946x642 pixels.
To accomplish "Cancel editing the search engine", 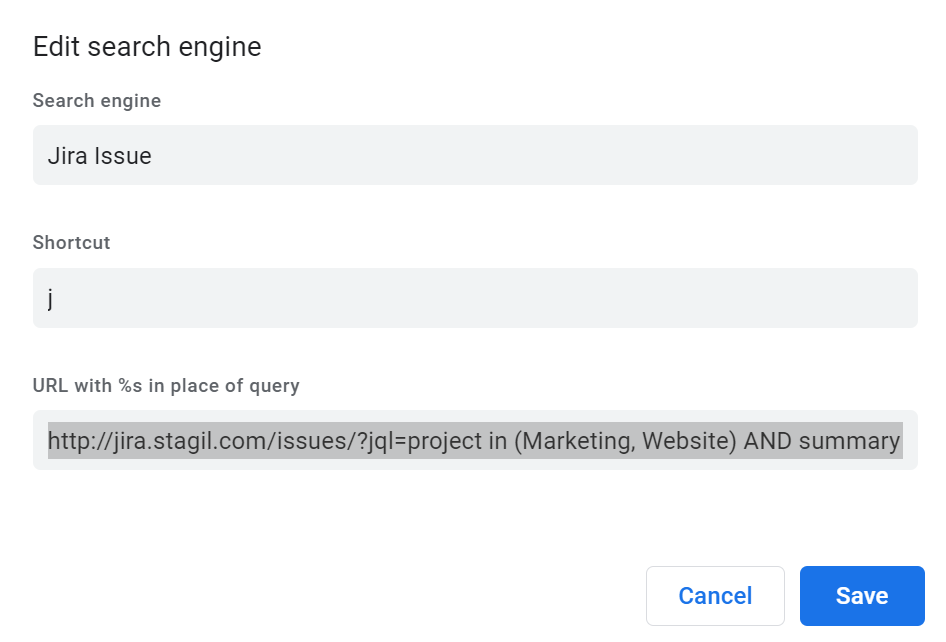I will coord(715,596).
